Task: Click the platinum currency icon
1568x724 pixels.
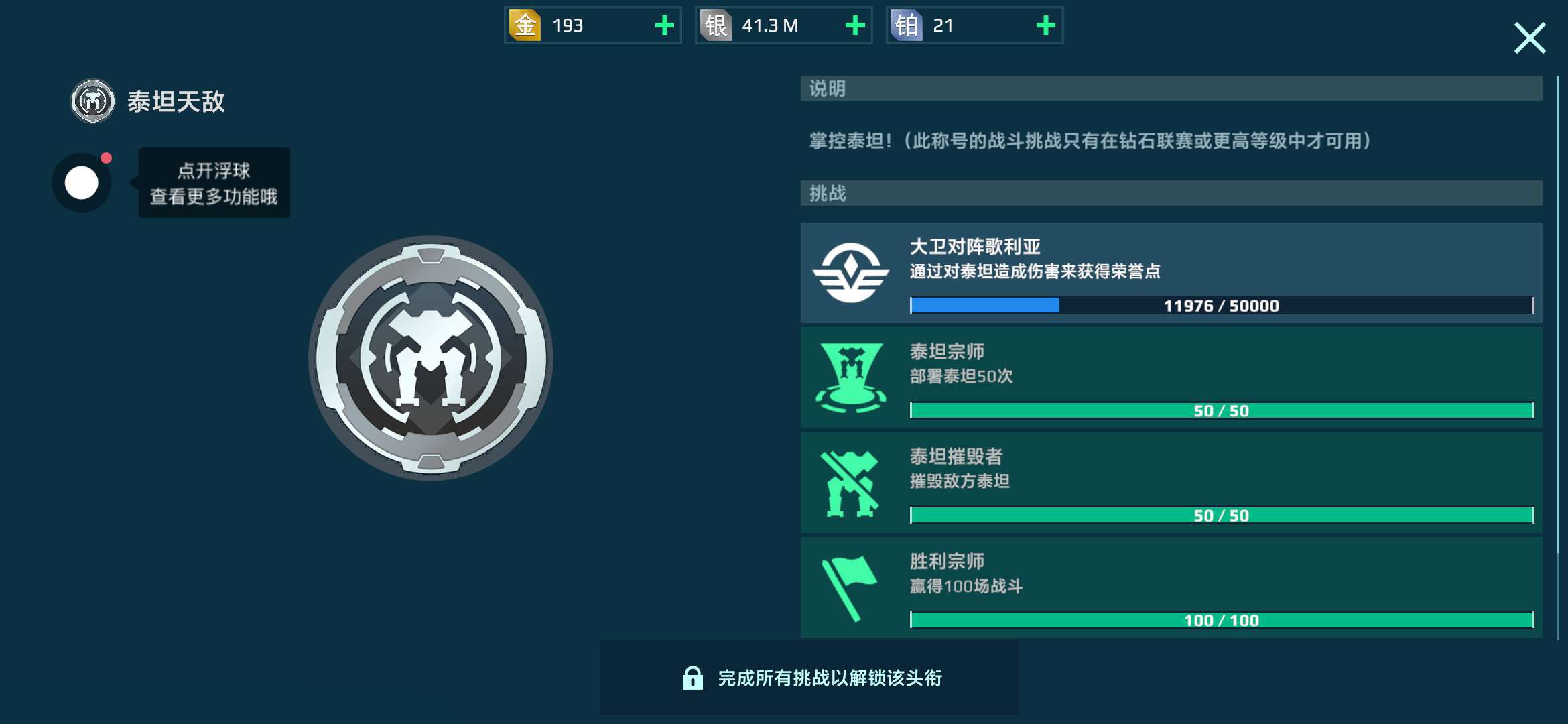Action: click(x=907, y=25)
